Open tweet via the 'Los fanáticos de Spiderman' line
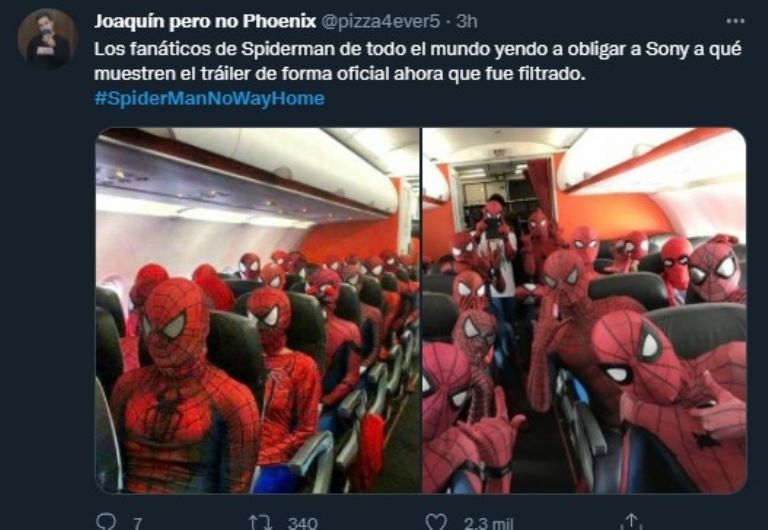Viewport: 768px width, 530px height. click(418, 49)
